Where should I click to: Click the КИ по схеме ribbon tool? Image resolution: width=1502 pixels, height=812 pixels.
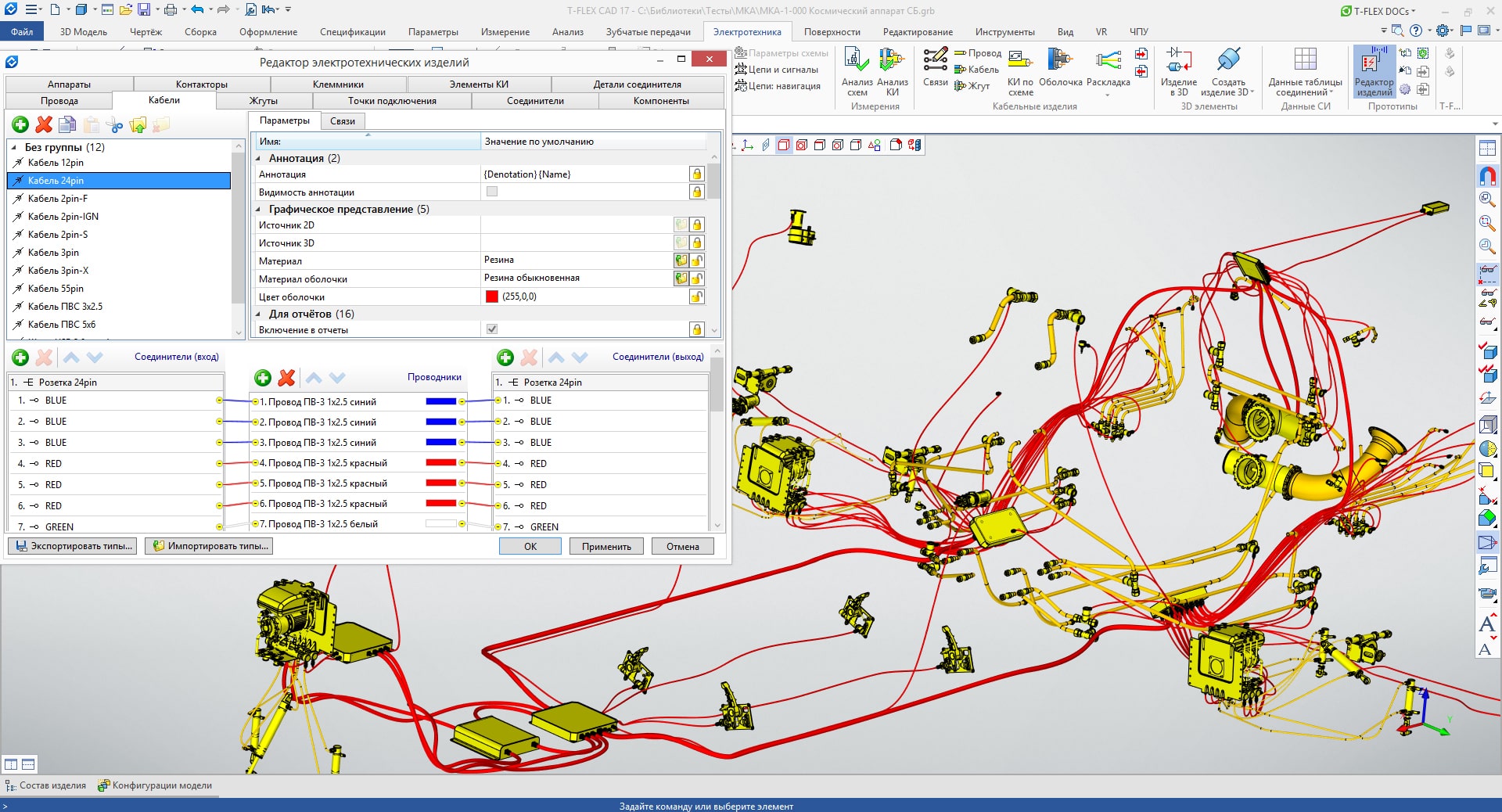pos(1020,72)
